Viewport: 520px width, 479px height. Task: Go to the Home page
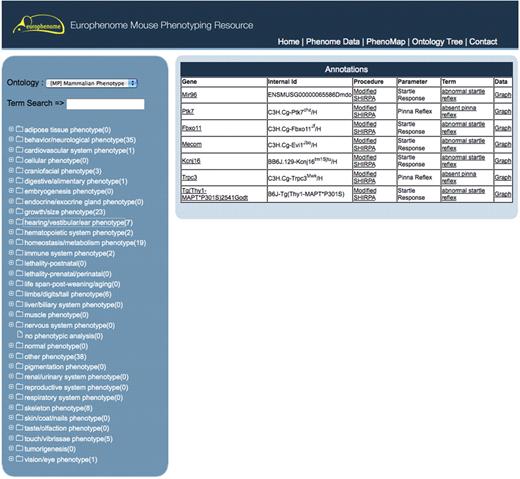[288, 42]
